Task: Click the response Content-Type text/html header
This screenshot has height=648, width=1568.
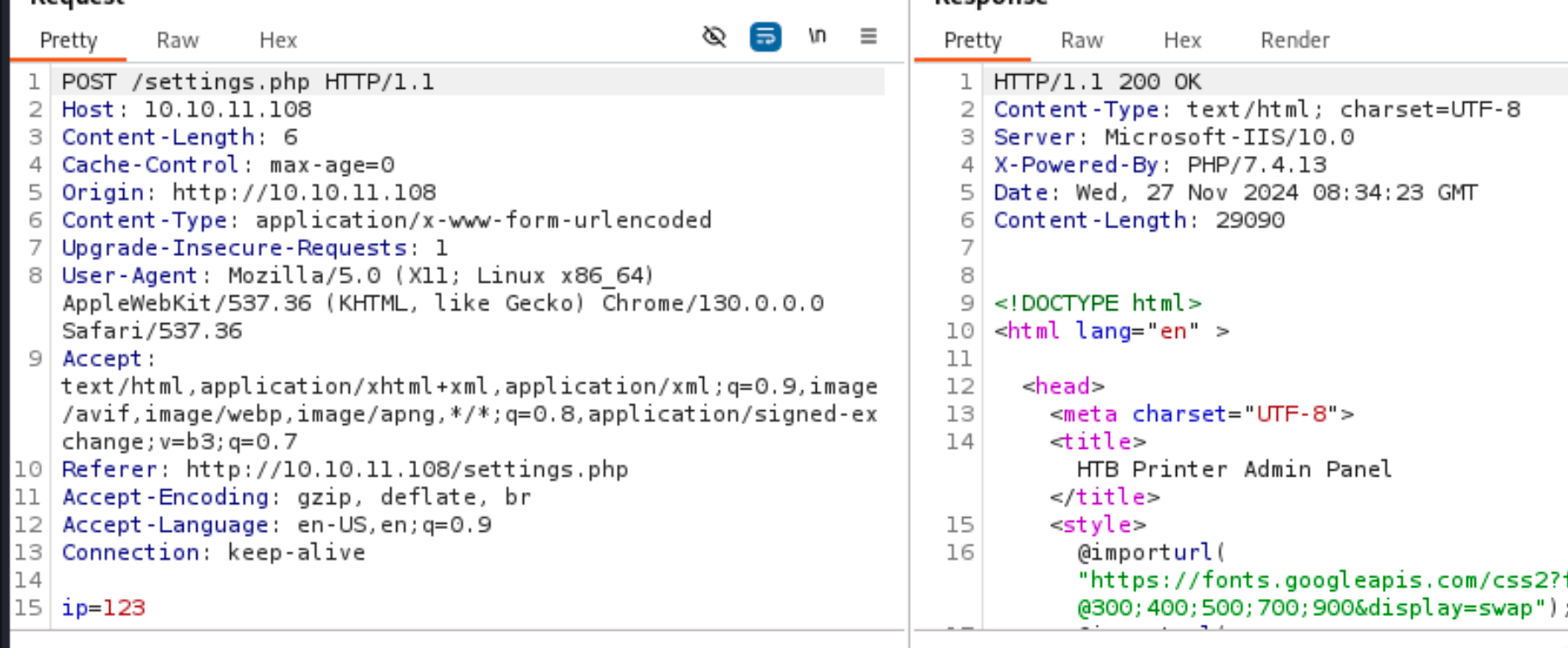Action: 1257,109
